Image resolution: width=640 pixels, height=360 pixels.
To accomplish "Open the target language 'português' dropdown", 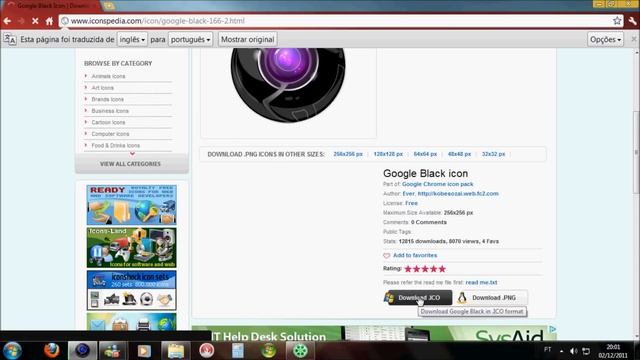I will 191,40.
